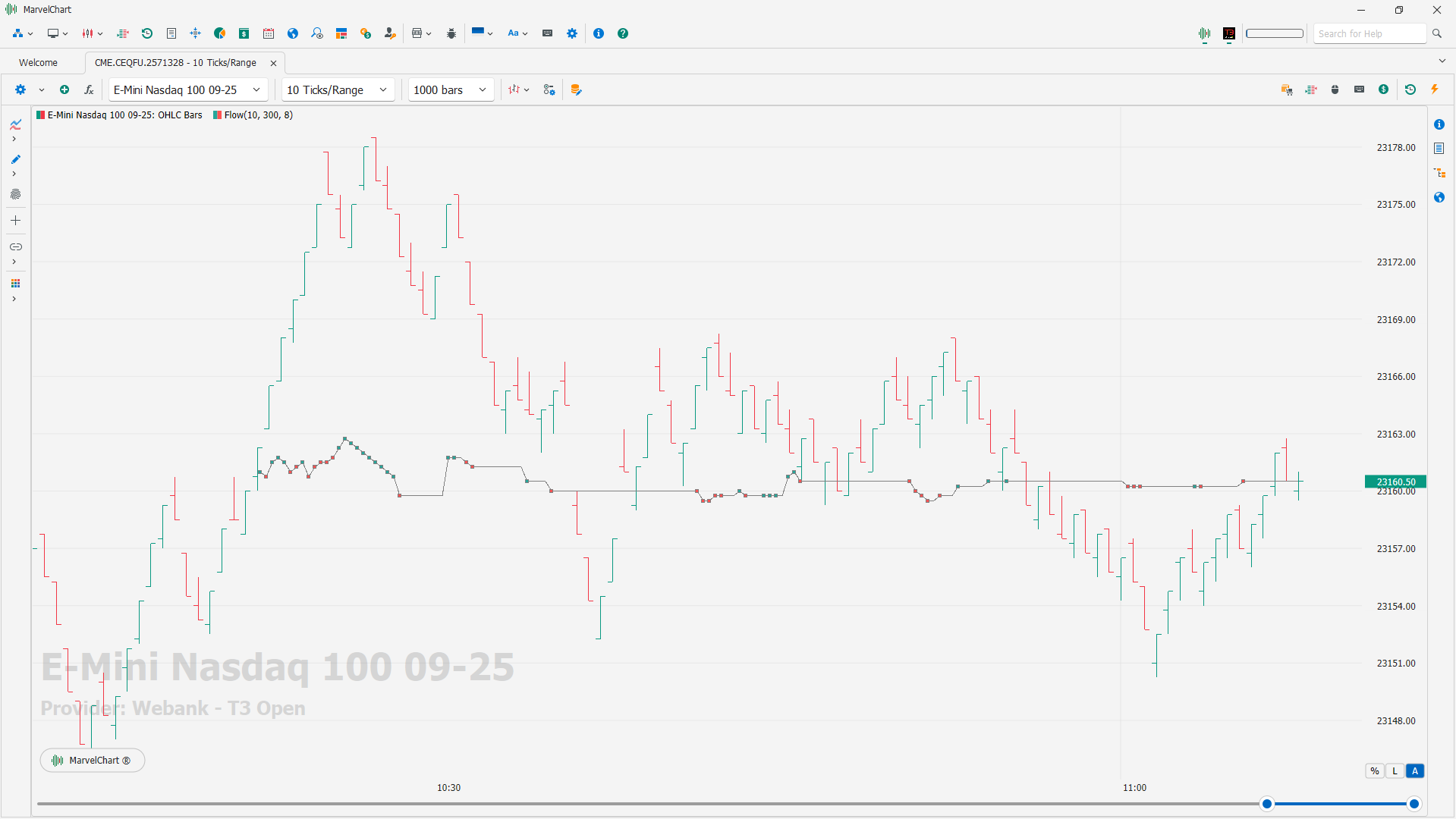
Task: Open the monitor display dropdown
Action: coord(58,33)
